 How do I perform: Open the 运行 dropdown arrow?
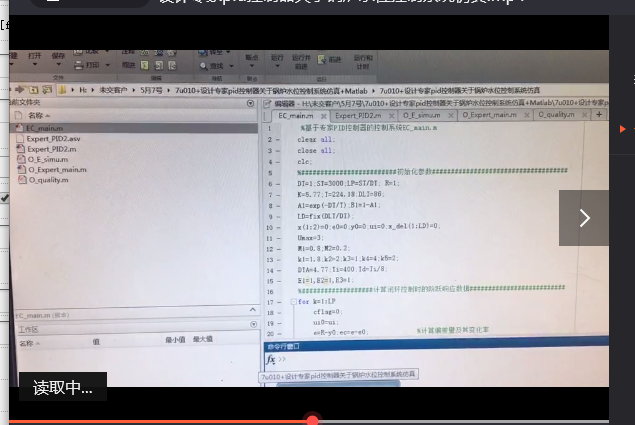[277, 66]
